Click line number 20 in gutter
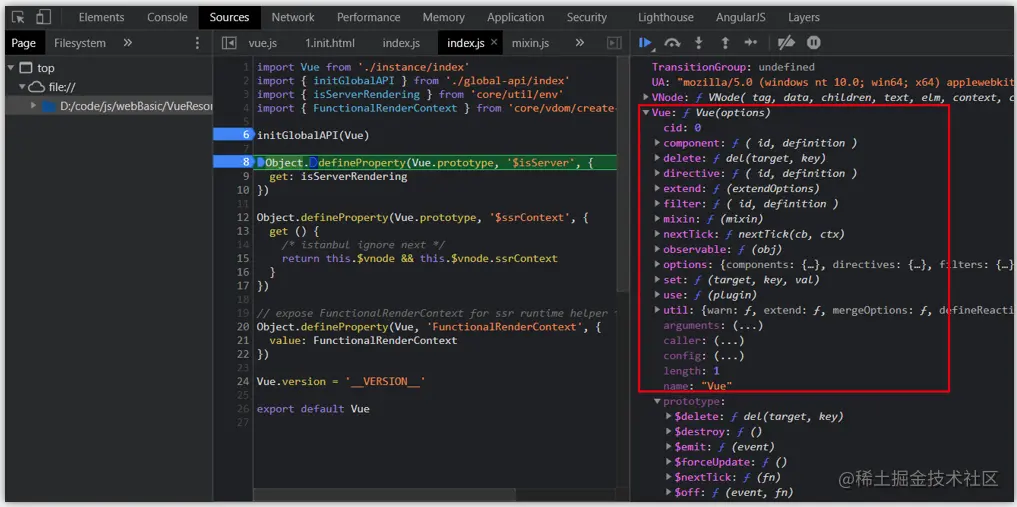 [x=243, y=327]
